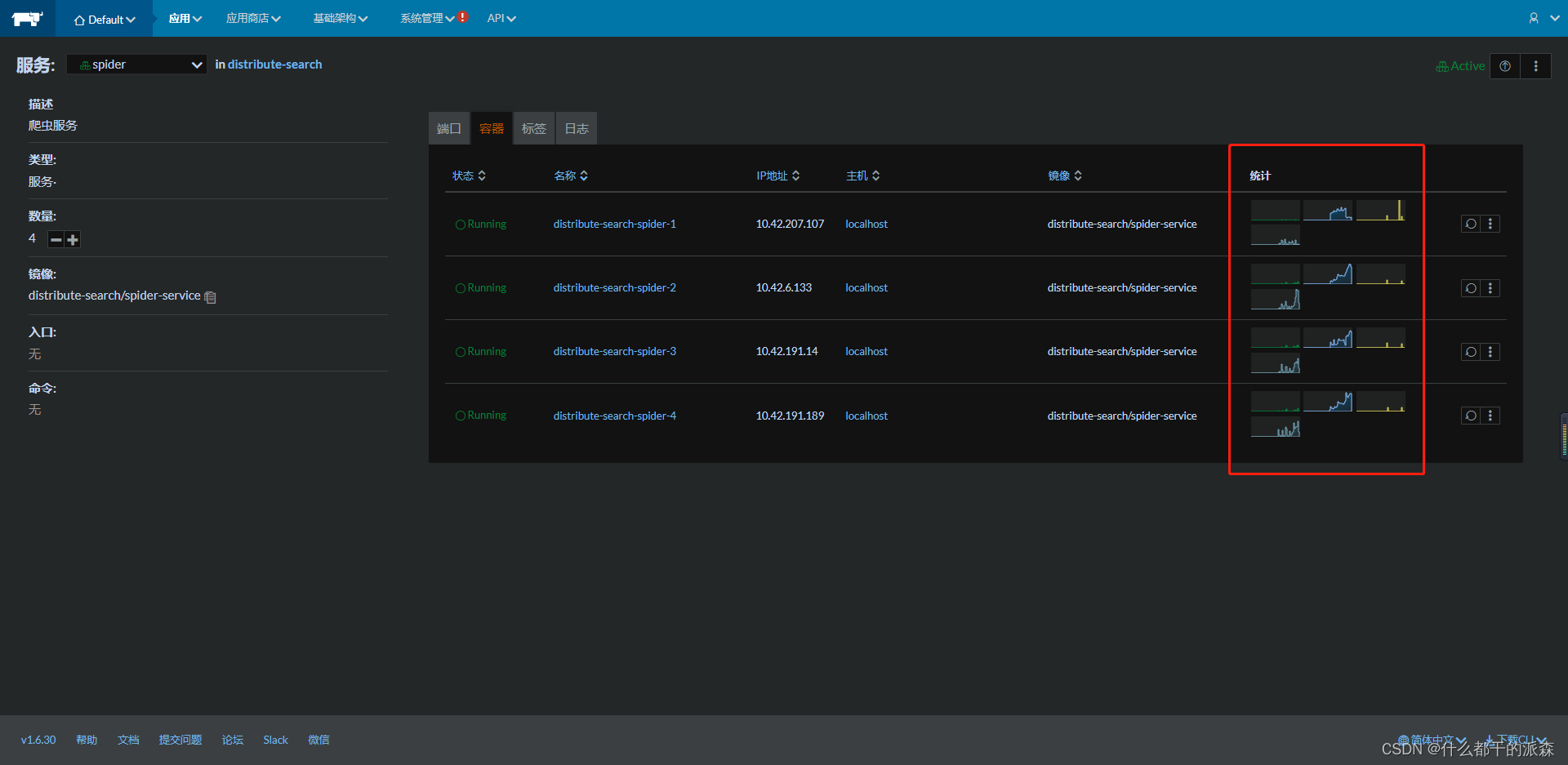
Task: Open more actions for spider-1 container
Action: (1490, 224)
